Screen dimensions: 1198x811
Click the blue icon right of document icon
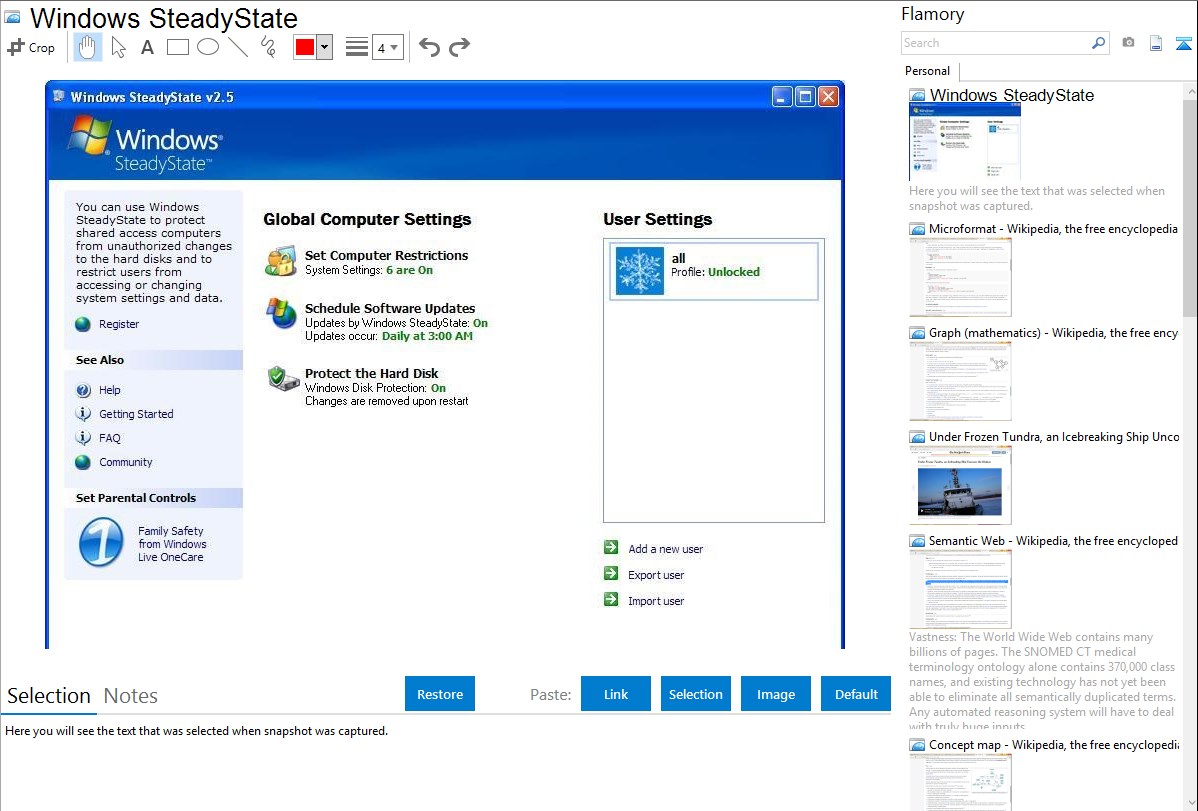[1183, 43]
